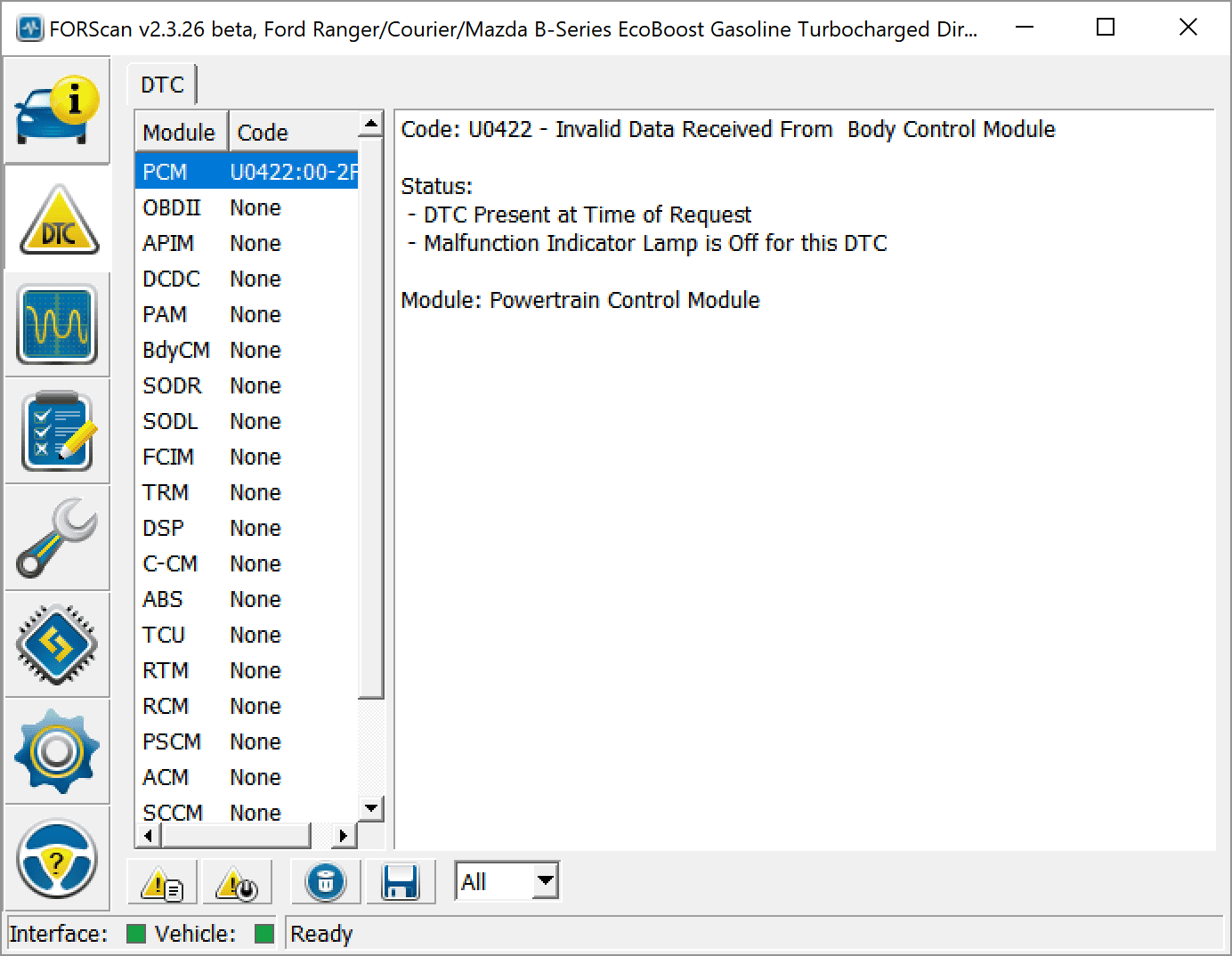Click the module list scroll down arrow
1232x956 pixels.
(x=371, y=808)
